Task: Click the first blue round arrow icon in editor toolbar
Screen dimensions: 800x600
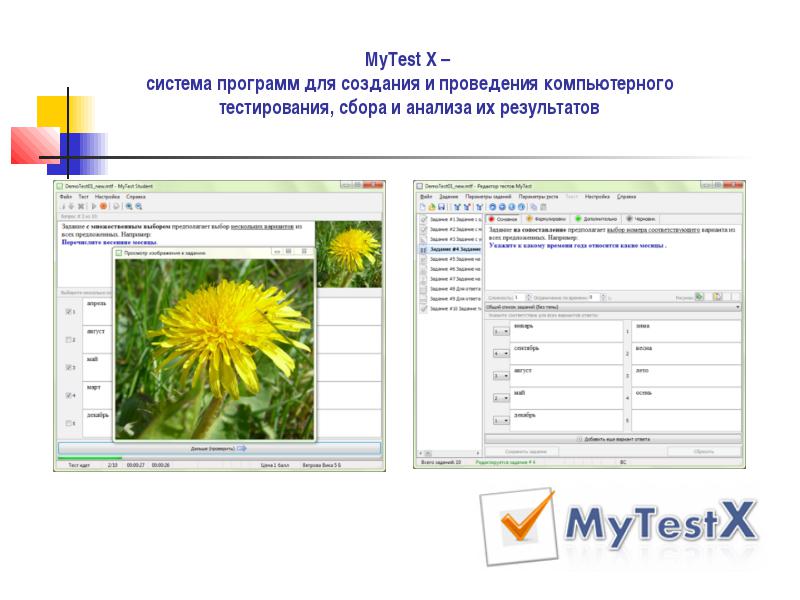Action: pos(492,207)
